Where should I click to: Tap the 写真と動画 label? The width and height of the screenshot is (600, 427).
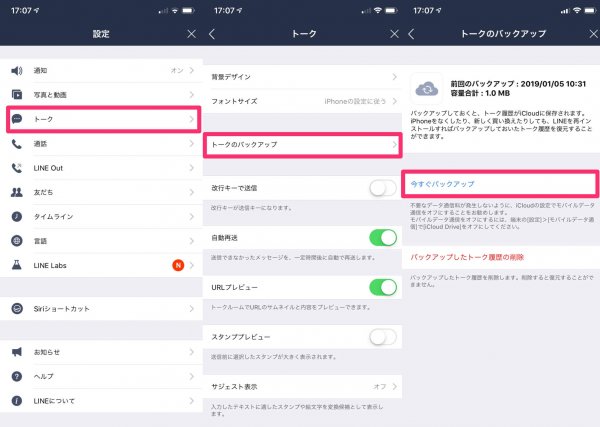50,95
